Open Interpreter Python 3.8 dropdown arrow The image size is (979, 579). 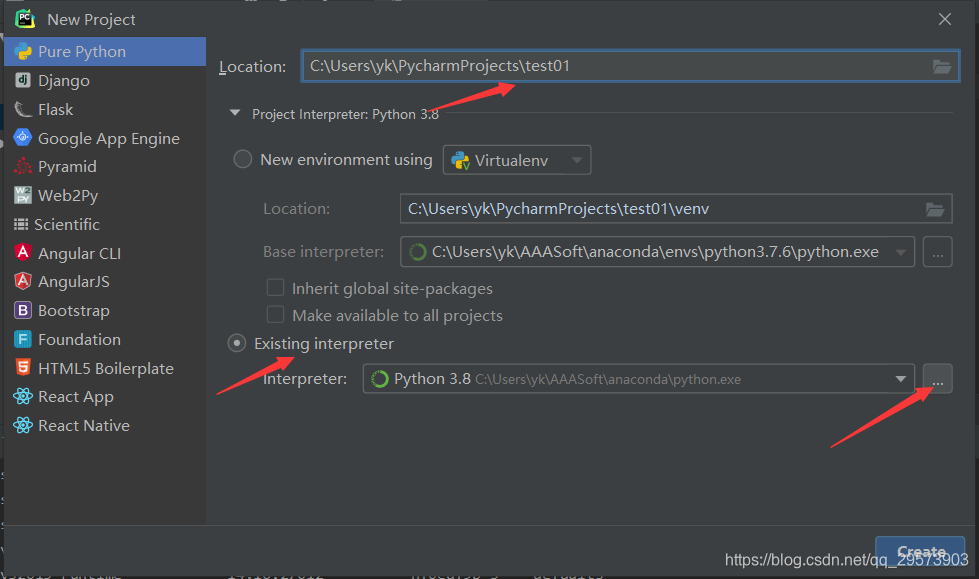pos(900,379)
